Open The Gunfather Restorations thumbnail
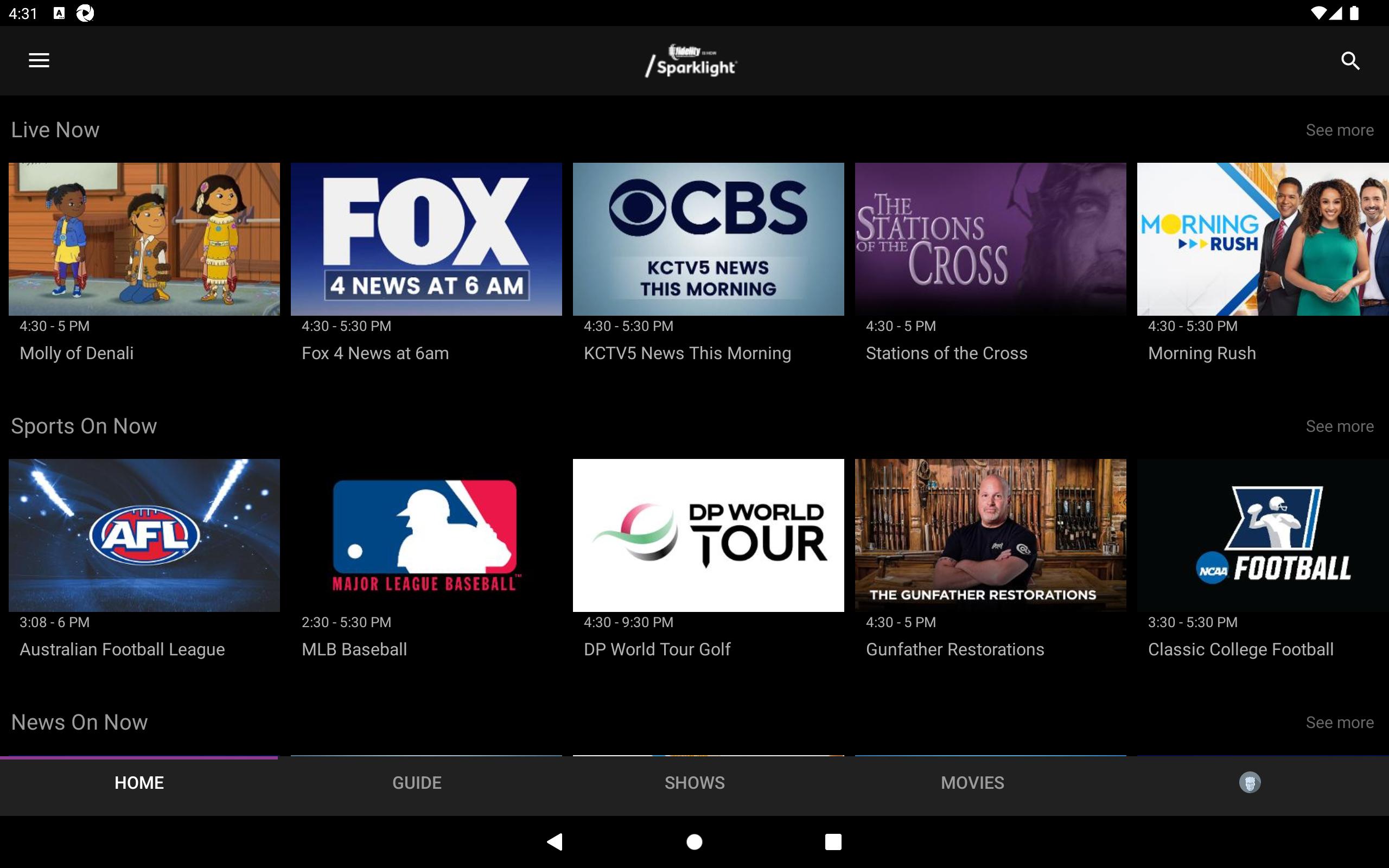 (x=990, y=535)
